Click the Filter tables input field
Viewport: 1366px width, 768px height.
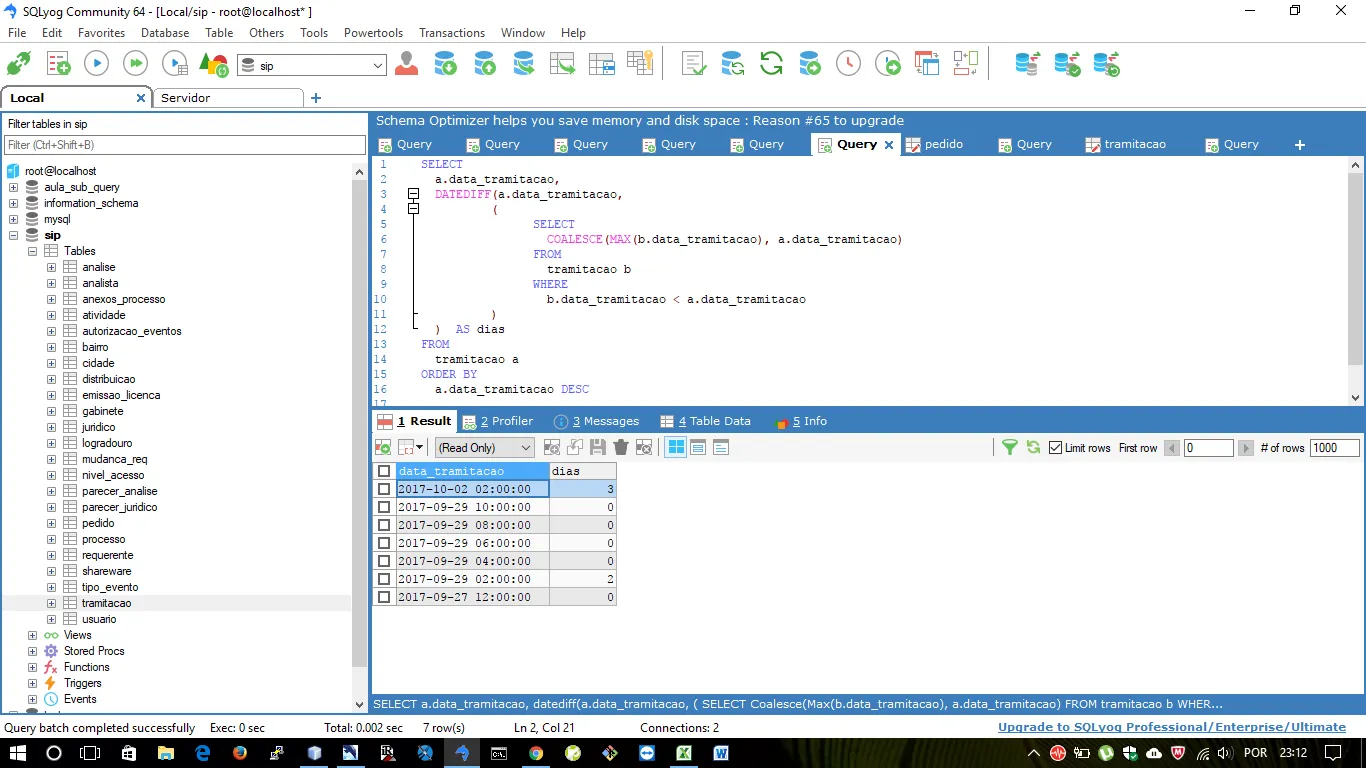[x=185, y=145]
